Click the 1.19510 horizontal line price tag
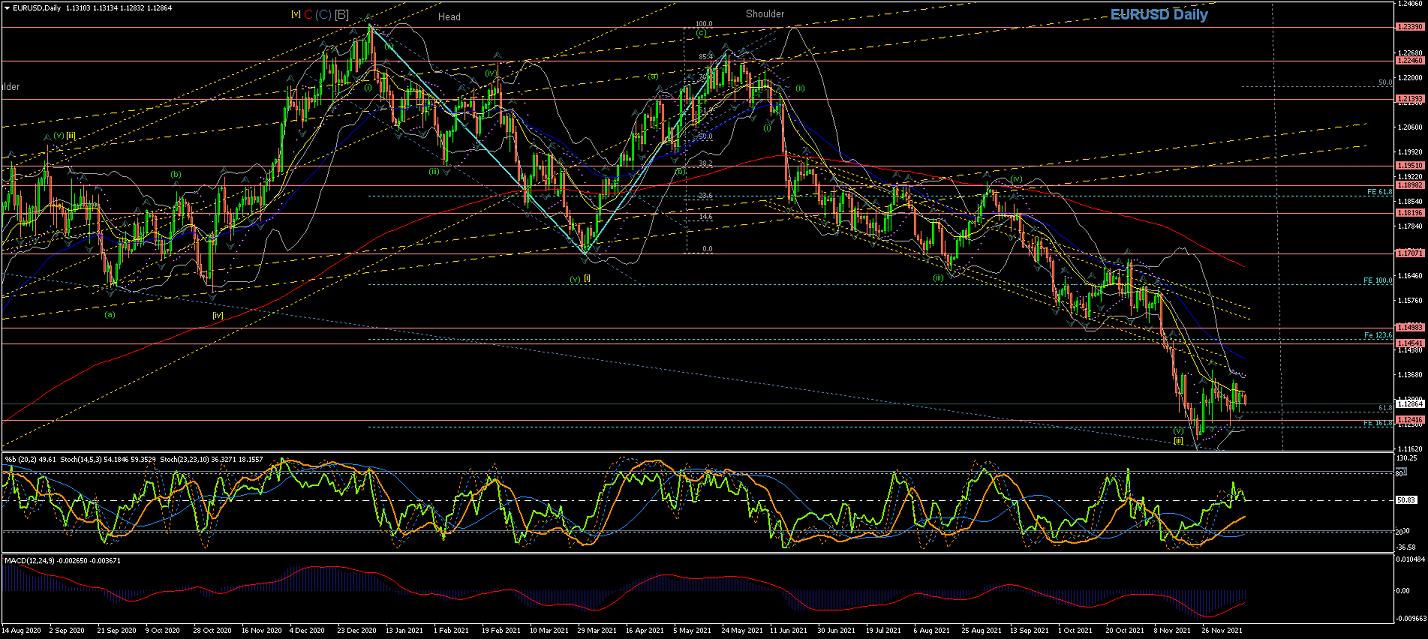The image size is (1428, 639). pos(1409,166)
